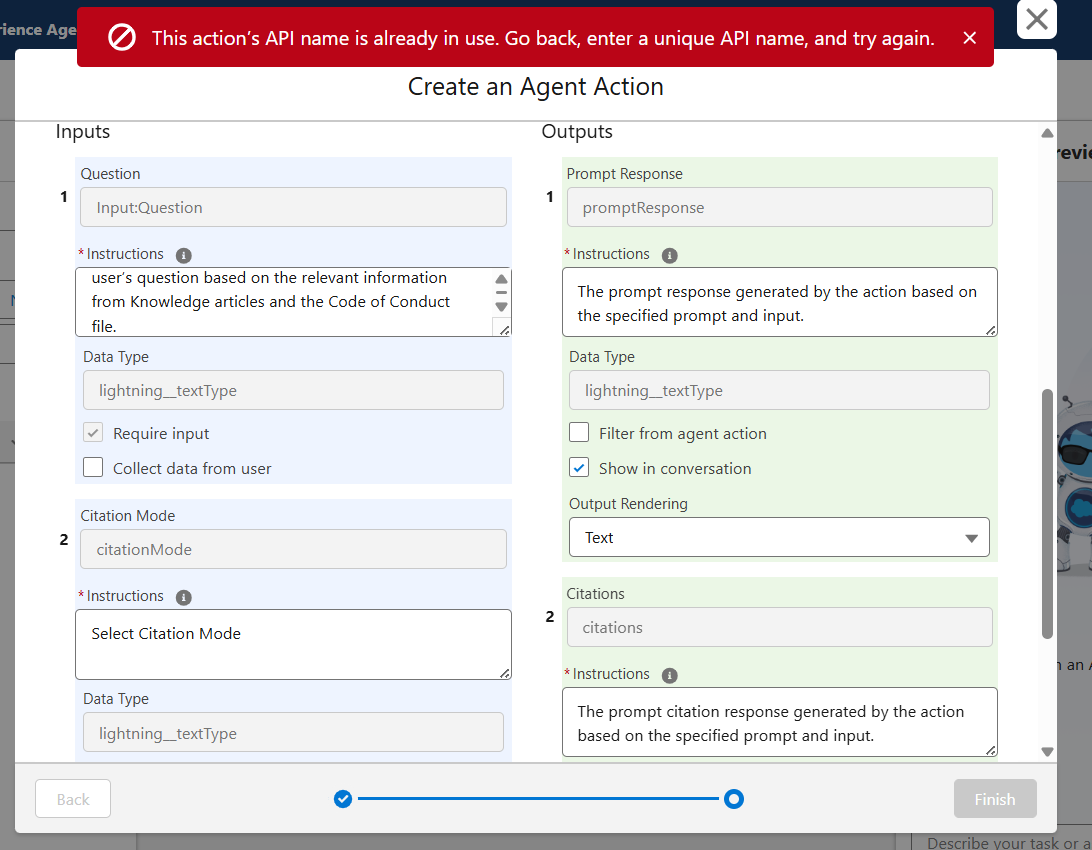
Task: Enable Collect data from user checkbox
Action: click(93, 467)
